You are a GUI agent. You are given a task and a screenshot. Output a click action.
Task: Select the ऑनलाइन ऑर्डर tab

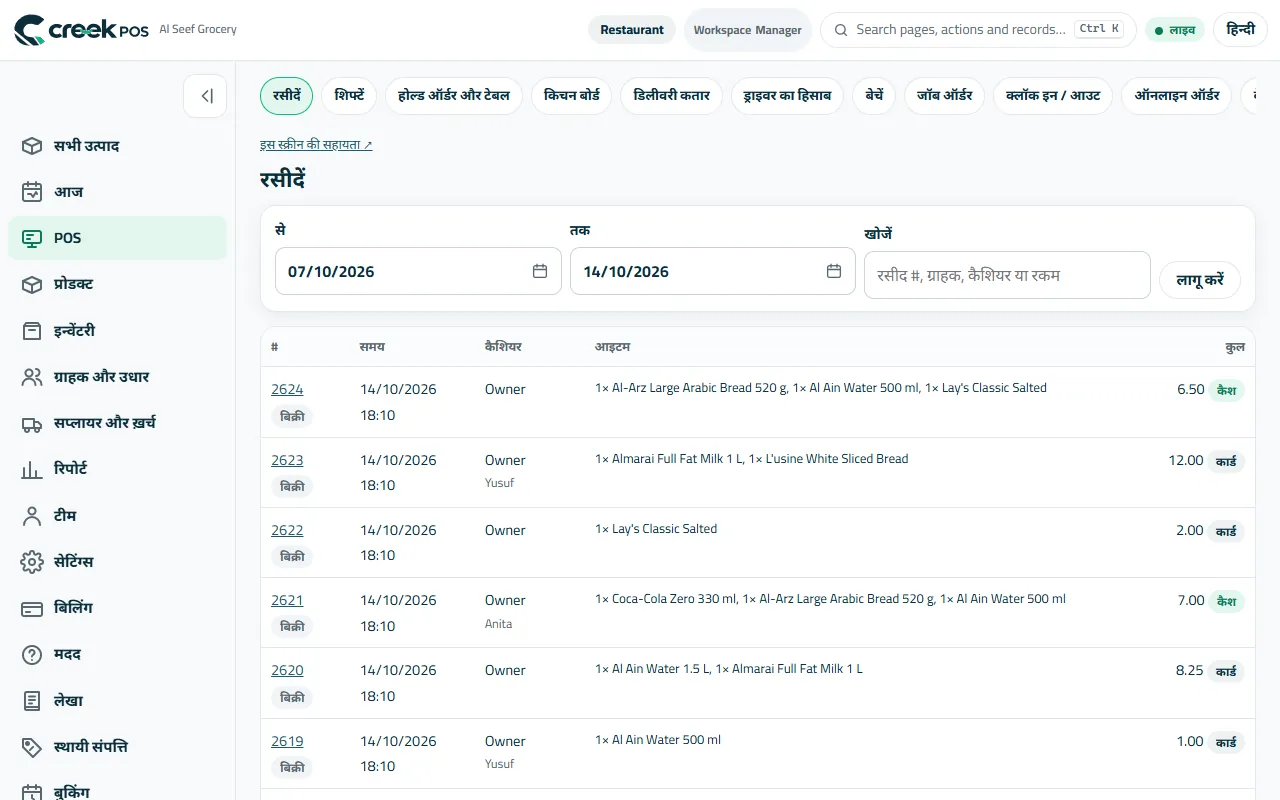pos(1177,96)
